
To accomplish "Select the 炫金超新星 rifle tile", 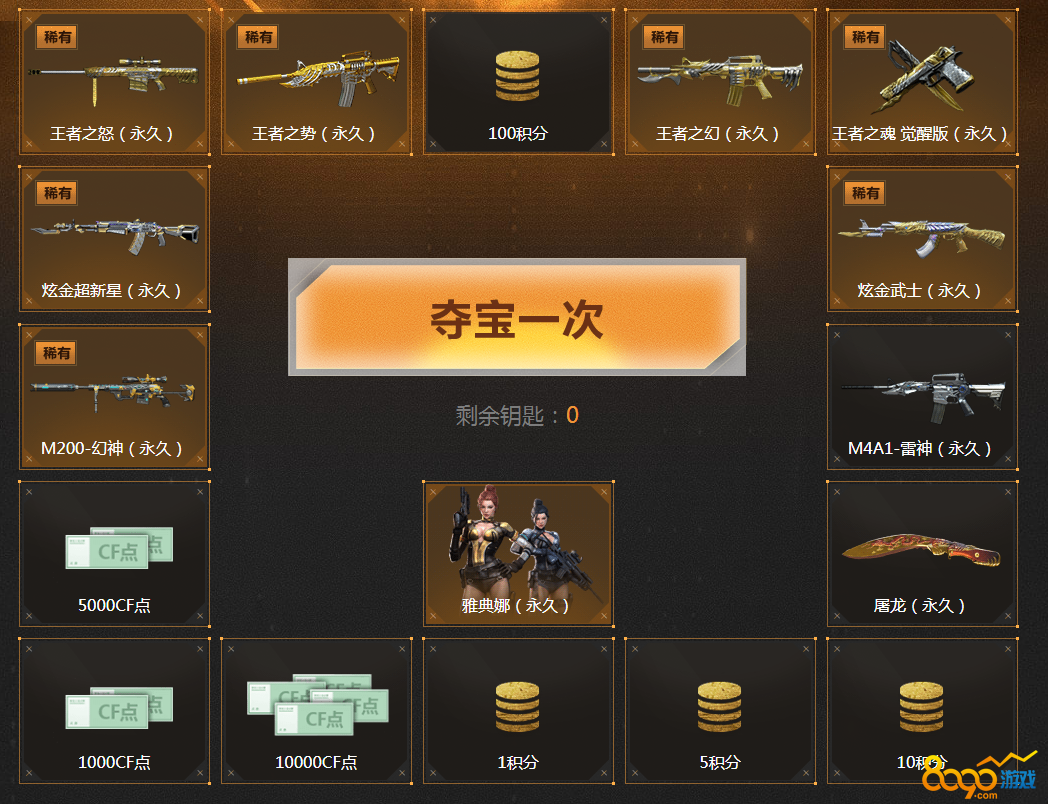I will [114, 239].
